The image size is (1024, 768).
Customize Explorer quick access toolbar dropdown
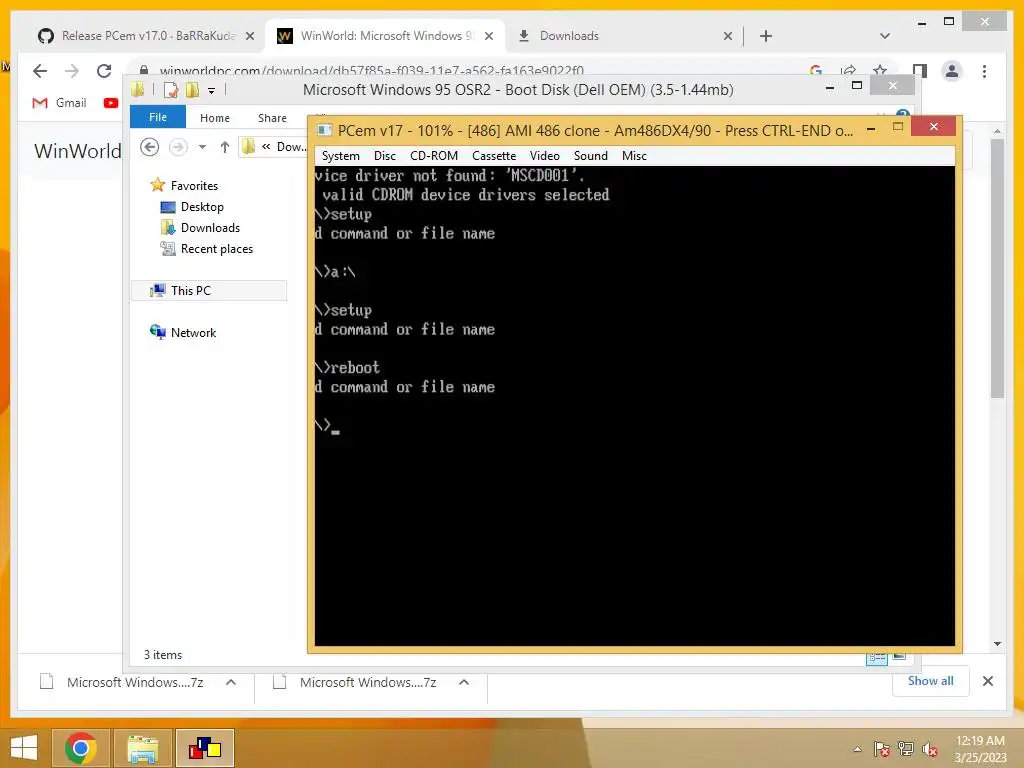coord(212,90)
